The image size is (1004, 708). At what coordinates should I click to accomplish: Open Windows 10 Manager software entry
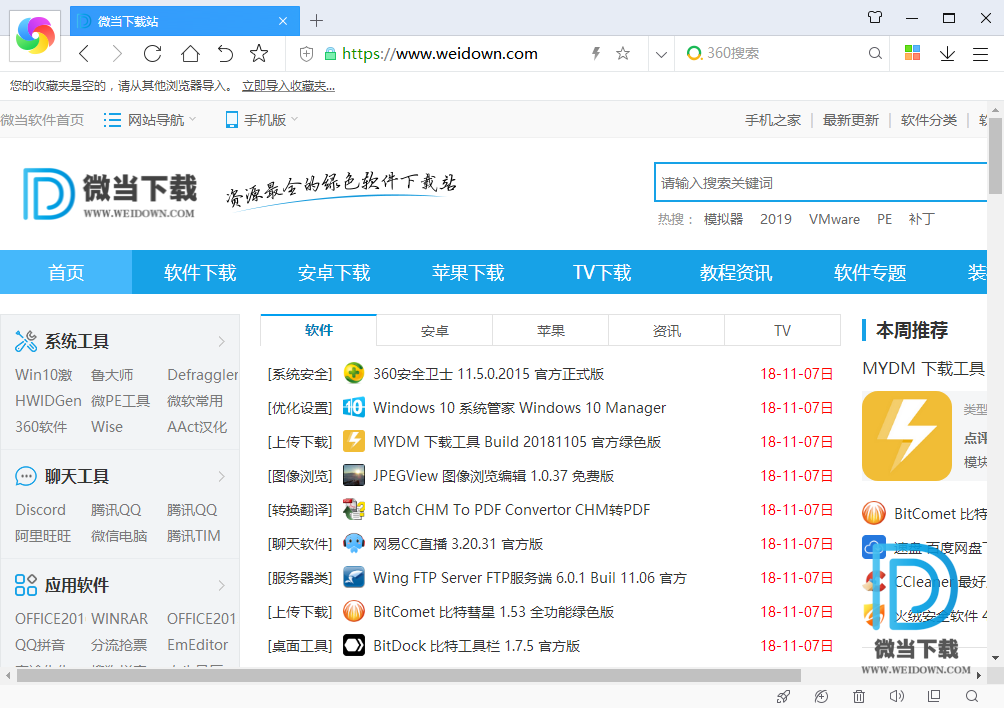click(x=519, y=408)
